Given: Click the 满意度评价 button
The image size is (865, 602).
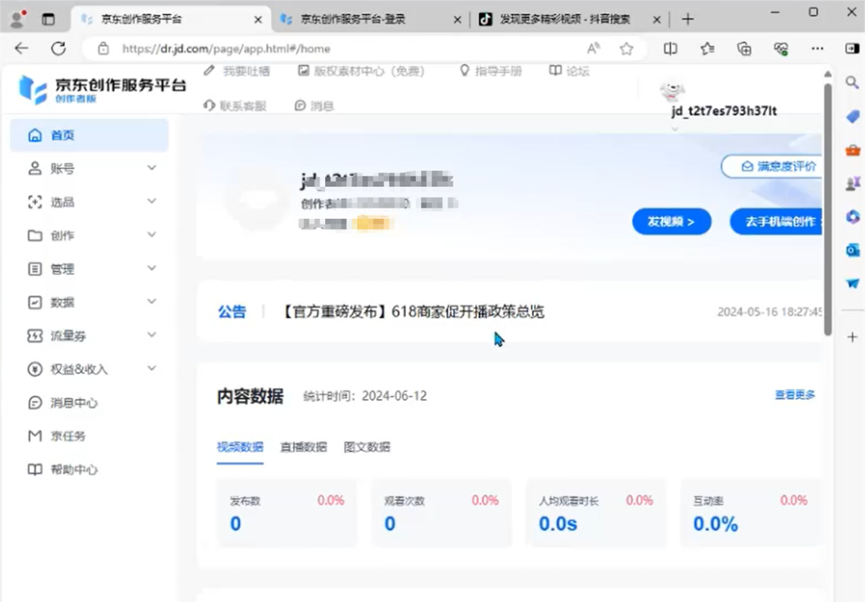Looking at the screenshot, I should point(772,166).
